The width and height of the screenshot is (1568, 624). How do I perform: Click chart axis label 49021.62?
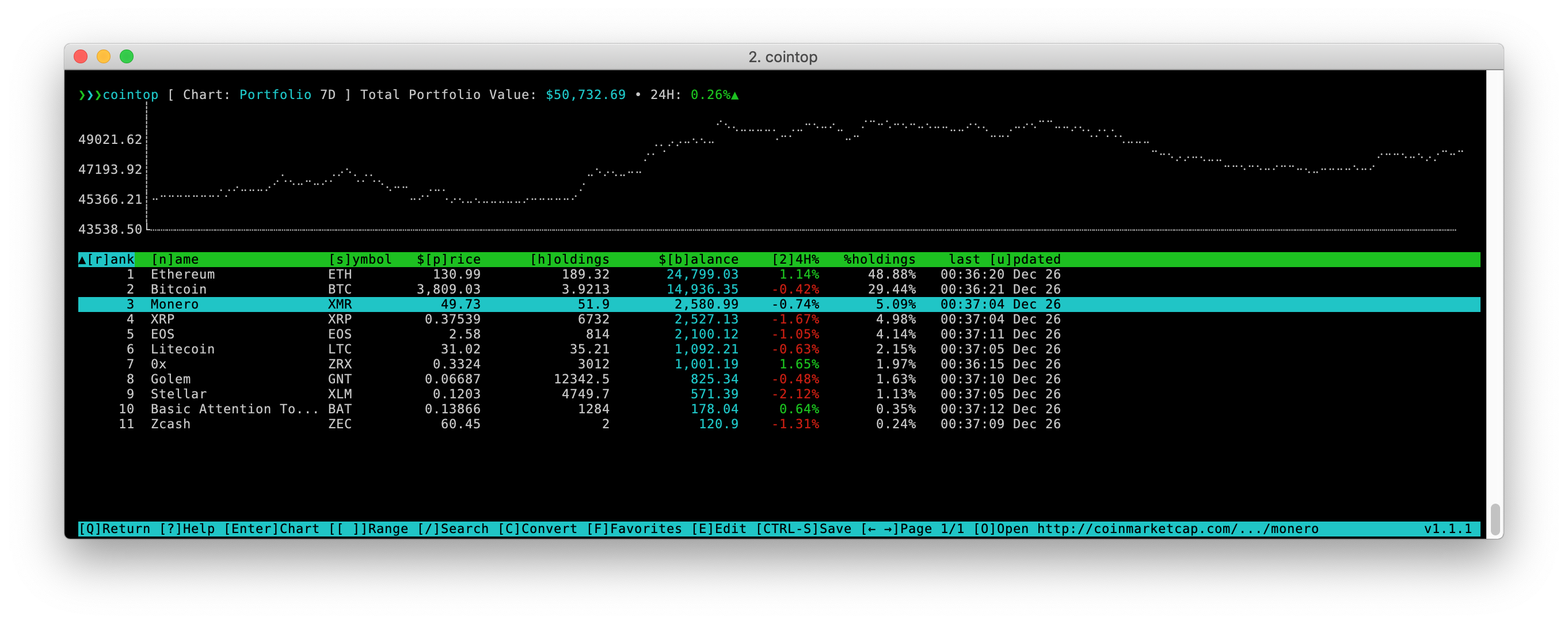(109, 140)
